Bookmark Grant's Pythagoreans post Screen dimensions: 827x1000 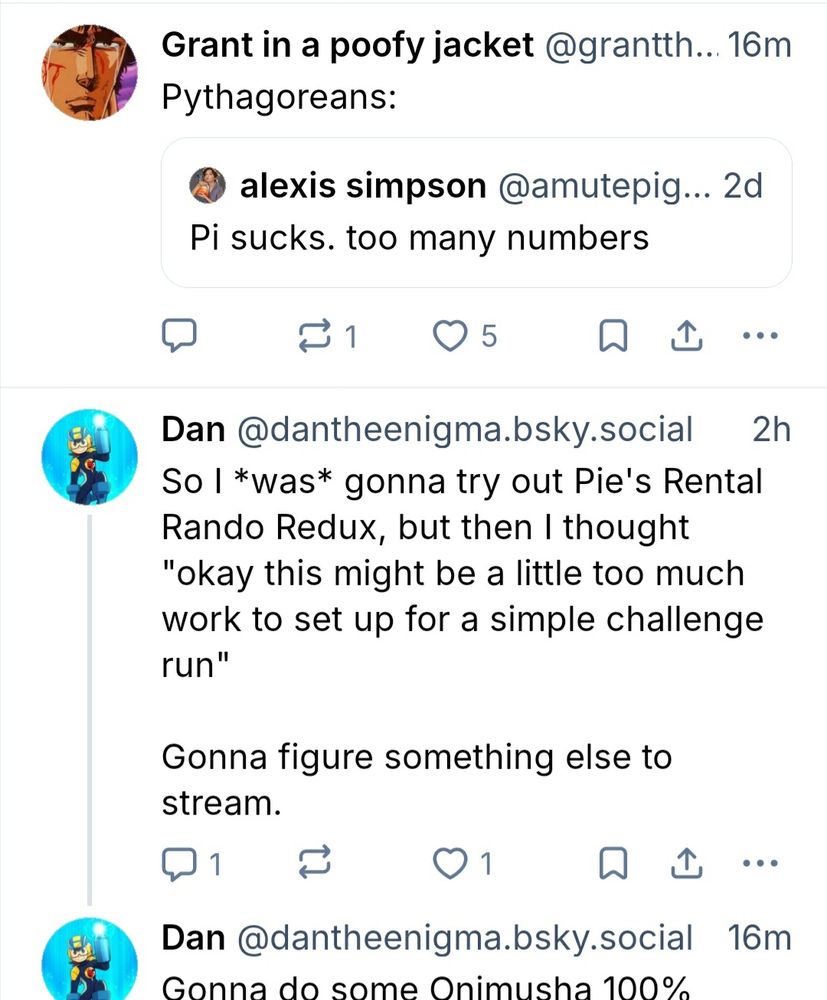pos(611,338)
